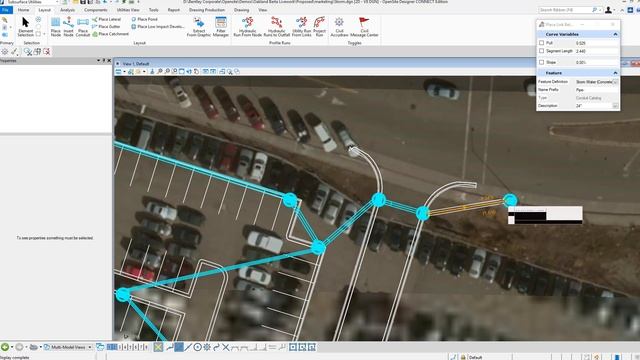Screen dimensions: 640x360
Task: Click the Insert Node tool
Action: click(x=68, y=27)
